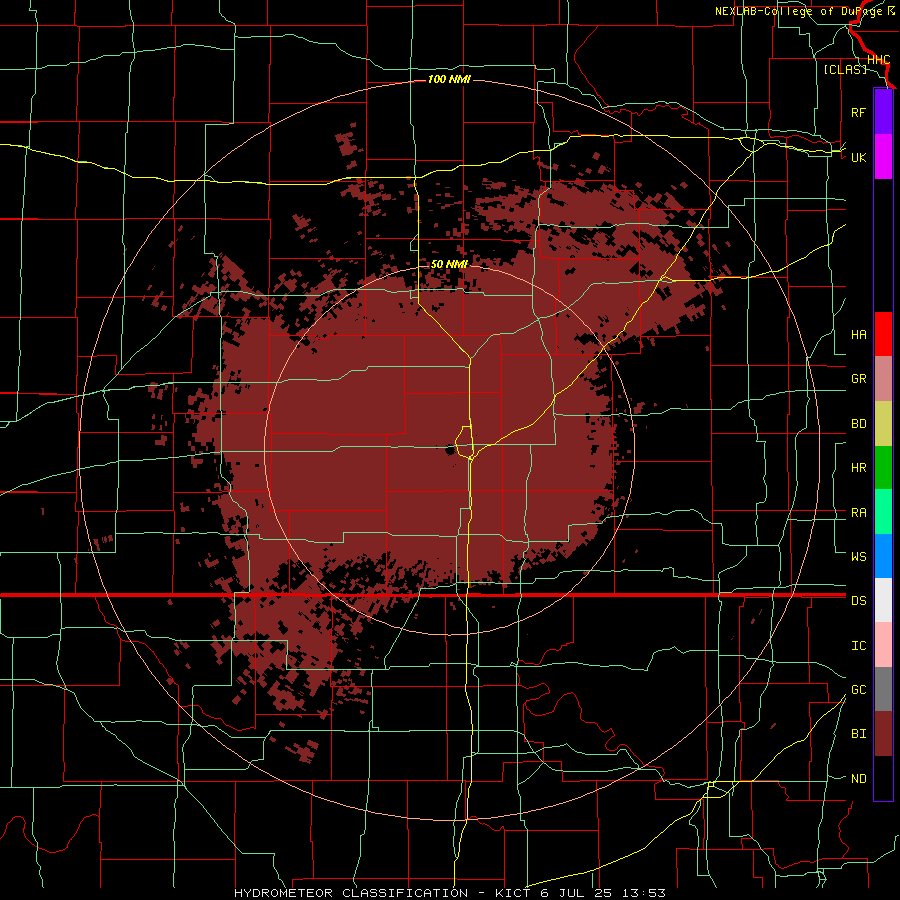The width and height of the screenshot is (900, 900).
Task: Click the RF legend label
Action: coord(858,112)
